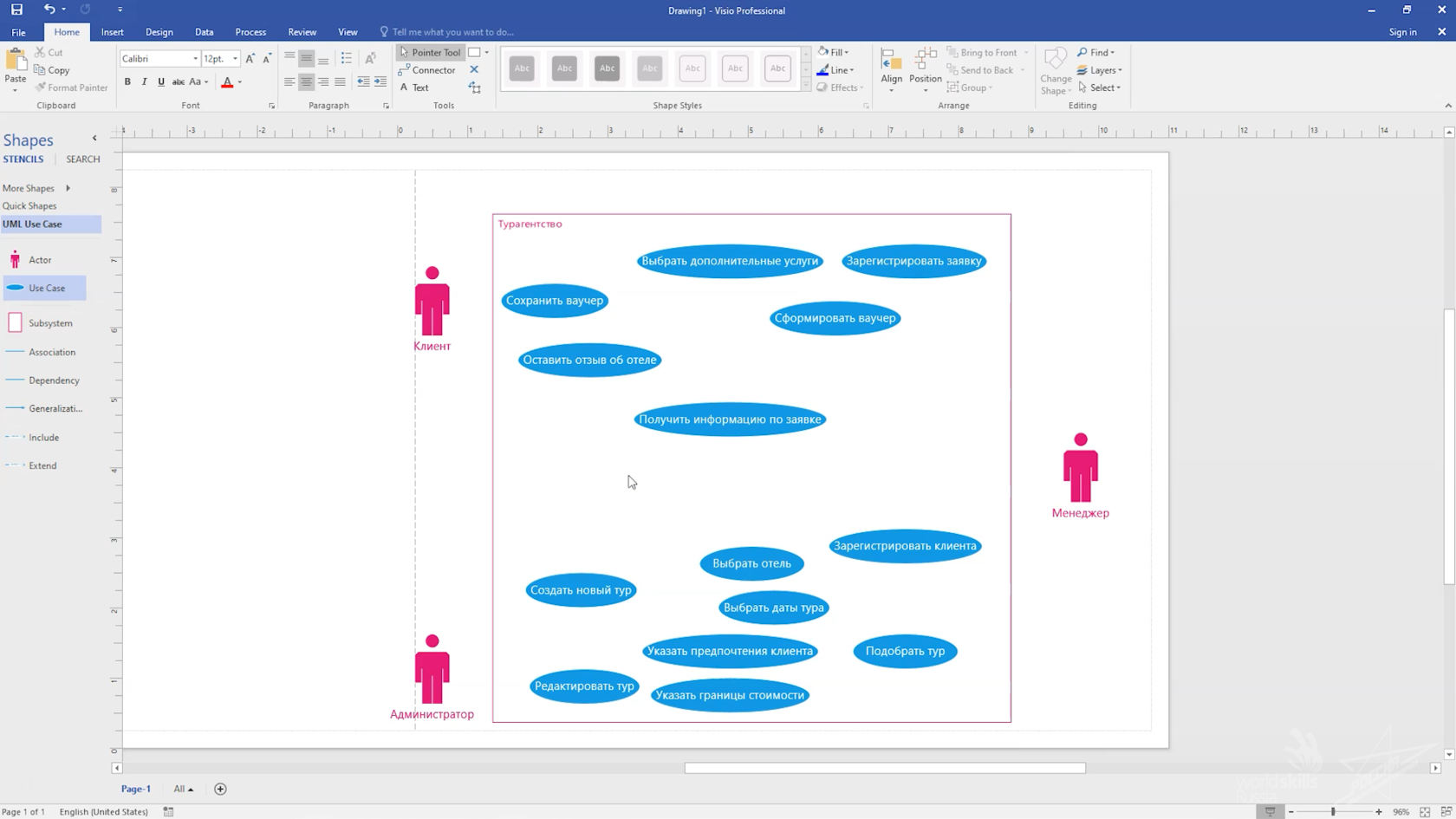
Task: Open the 12pt font size dropdown
Action: [235, 58]
